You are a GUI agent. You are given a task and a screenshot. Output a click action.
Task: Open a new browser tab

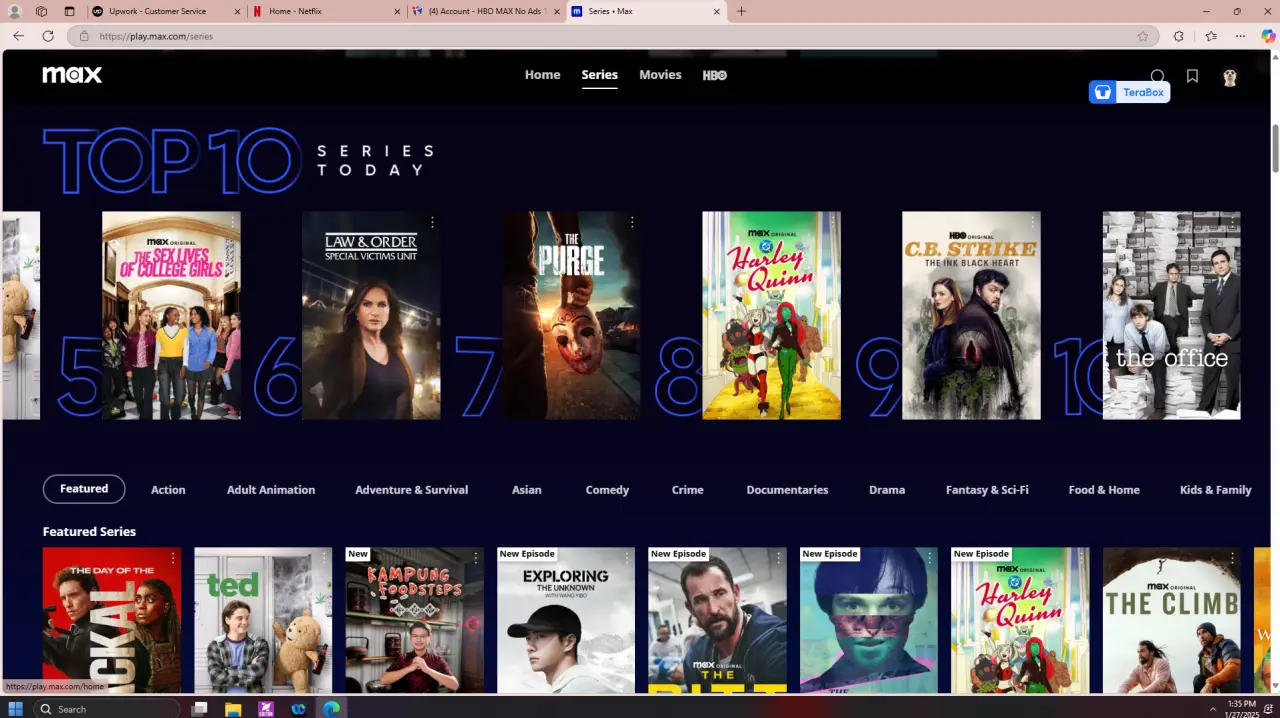coord(741,12)
